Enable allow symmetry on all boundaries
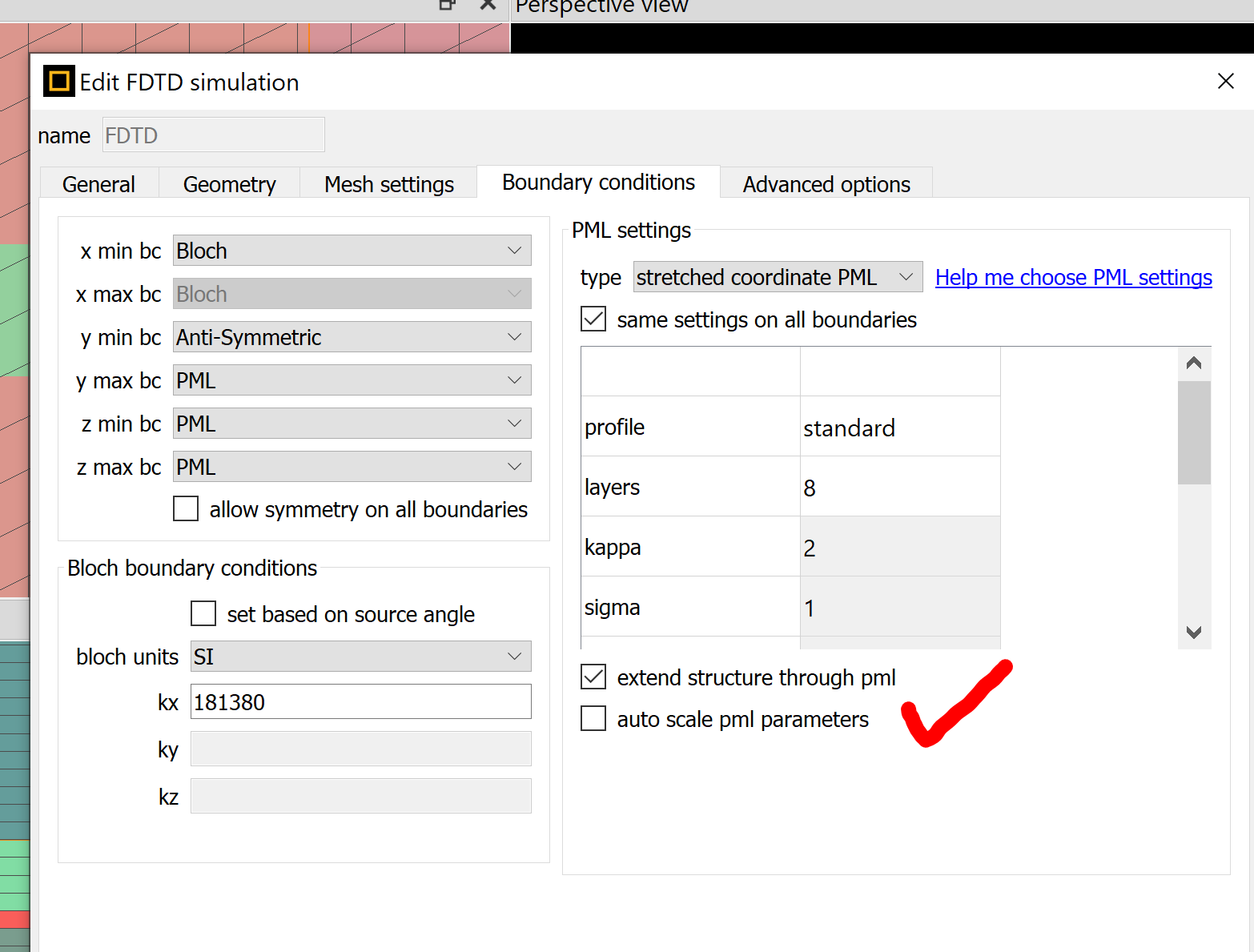This screenshot has height=952, width=1254. [x=186, y=509]
